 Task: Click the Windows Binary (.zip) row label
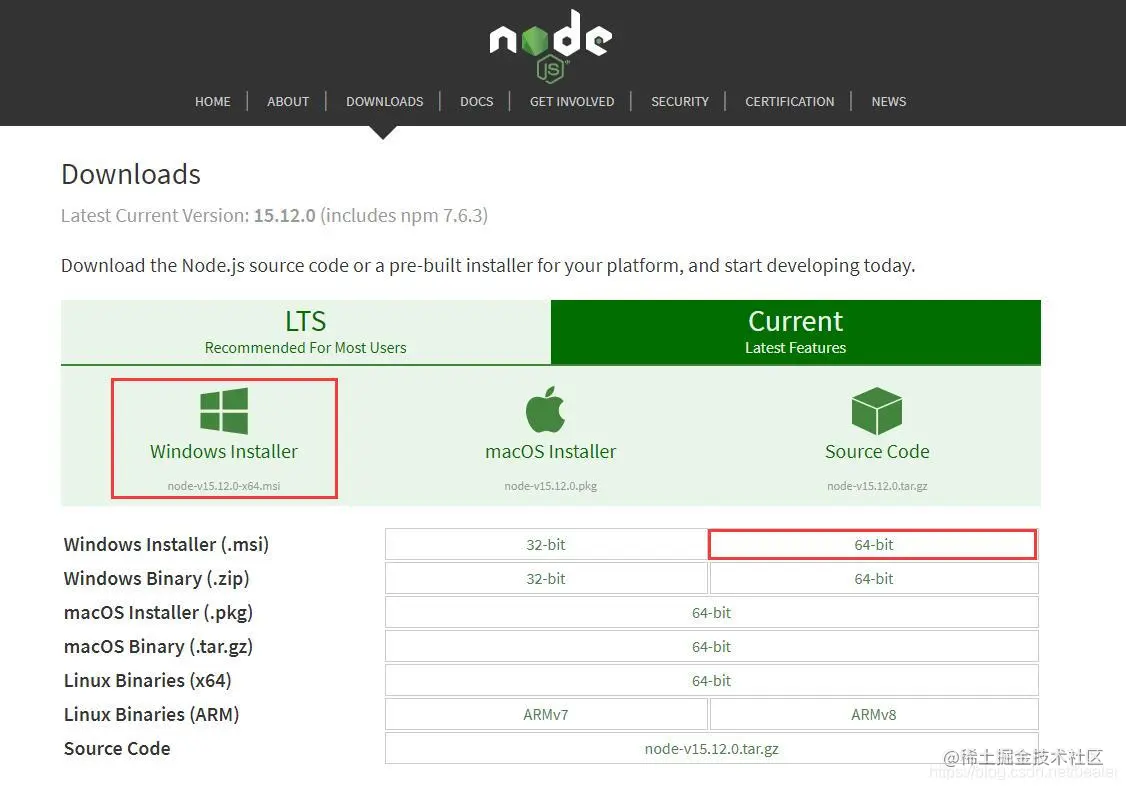point(157,578)
